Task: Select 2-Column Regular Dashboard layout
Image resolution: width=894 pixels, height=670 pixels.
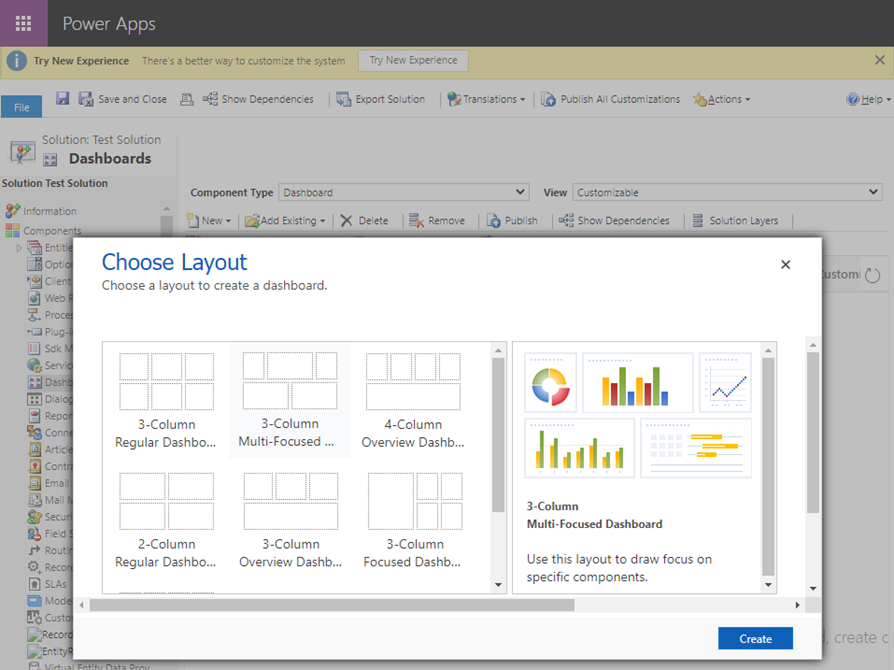Action: coord(166,520)
